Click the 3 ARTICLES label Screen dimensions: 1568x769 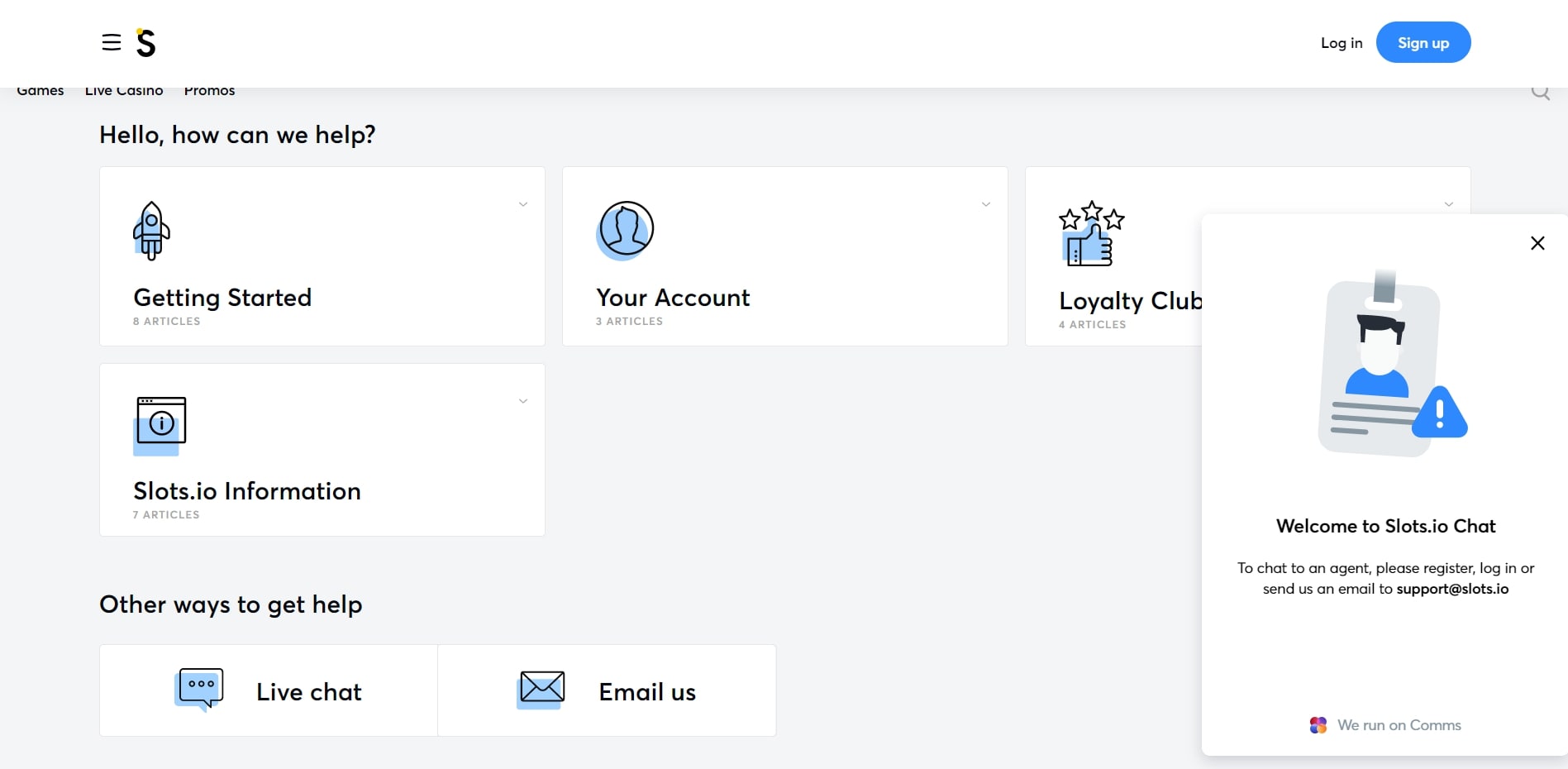[629, 321]
